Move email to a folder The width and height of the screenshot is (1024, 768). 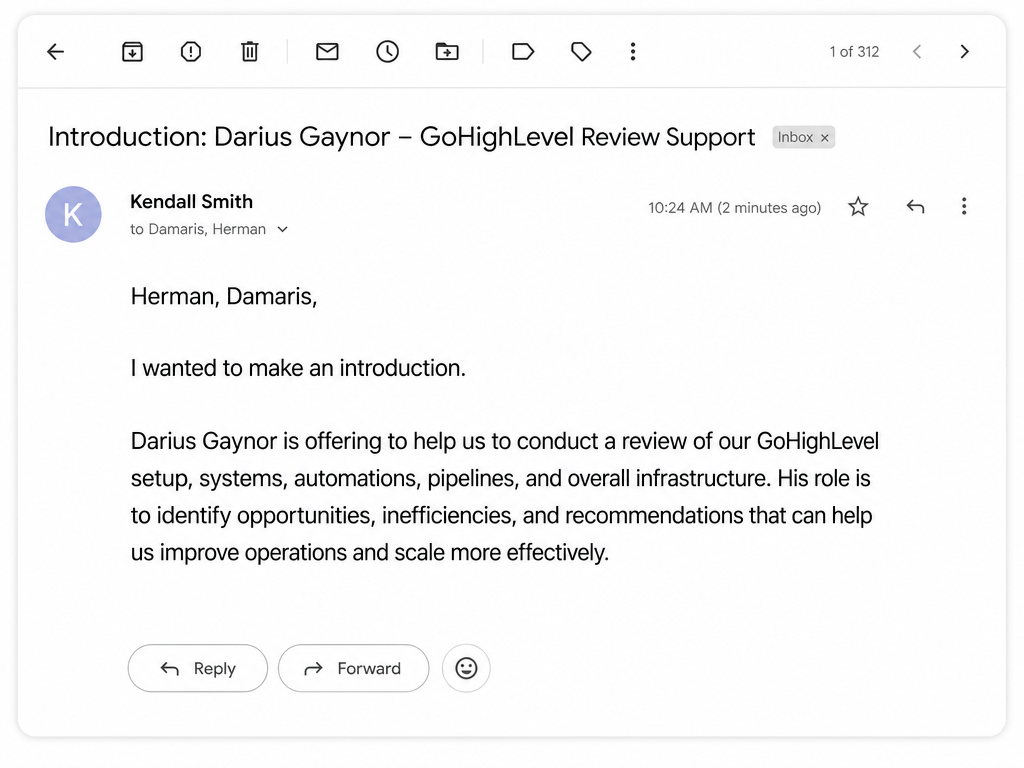[447, 52]
